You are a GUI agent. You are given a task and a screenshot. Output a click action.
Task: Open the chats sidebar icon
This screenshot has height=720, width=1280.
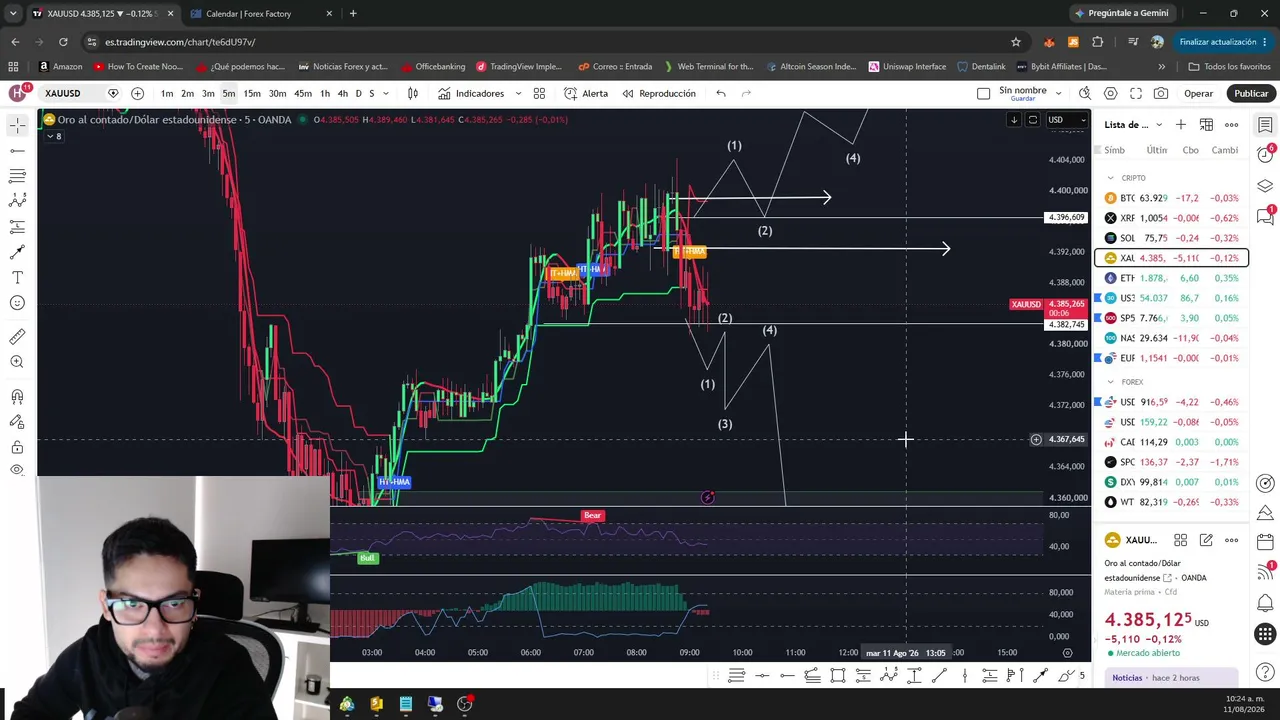point(1265,217)
